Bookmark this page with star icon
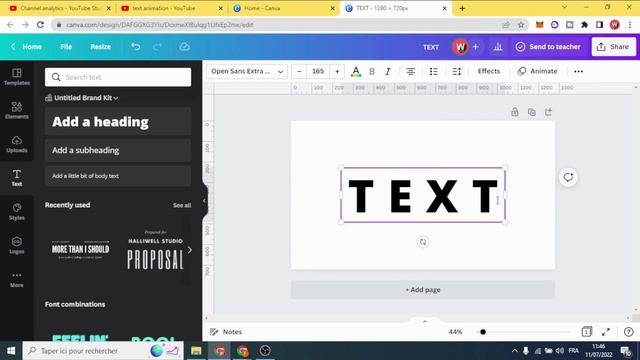The width and height of the screenshot is (640, 360). point(521,25)
